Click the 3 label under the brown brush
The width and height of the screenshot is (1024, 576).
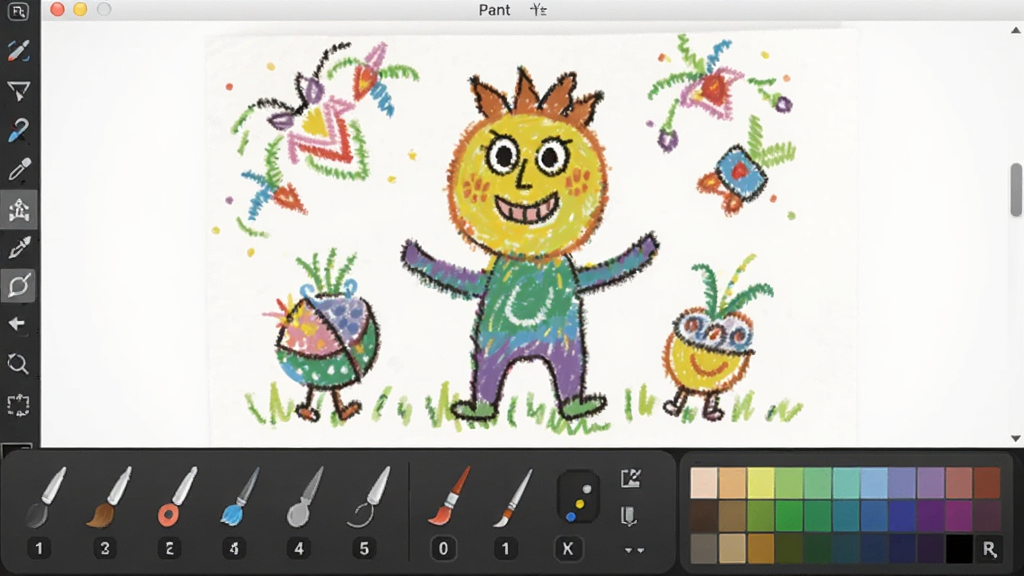point(104,549)
